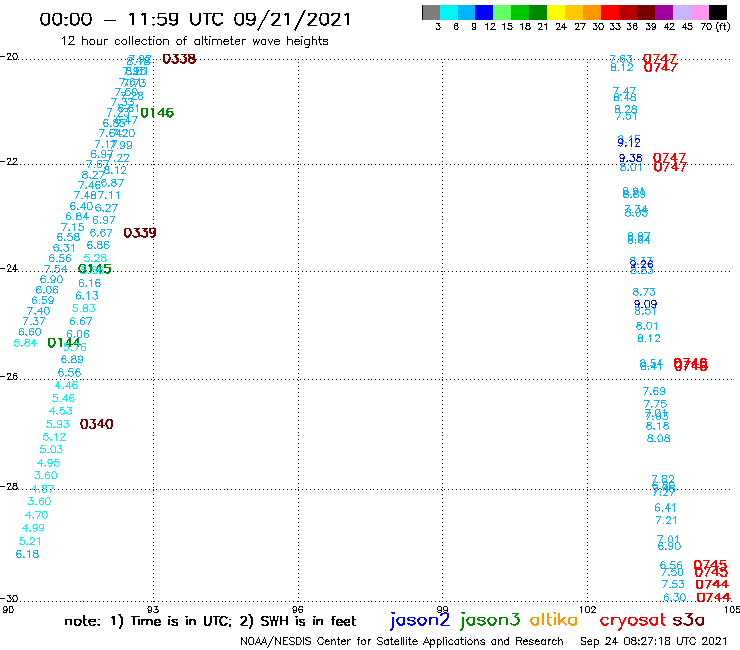
Task: Click the wave height value '5.21'
Action: (x=30, y=541)
